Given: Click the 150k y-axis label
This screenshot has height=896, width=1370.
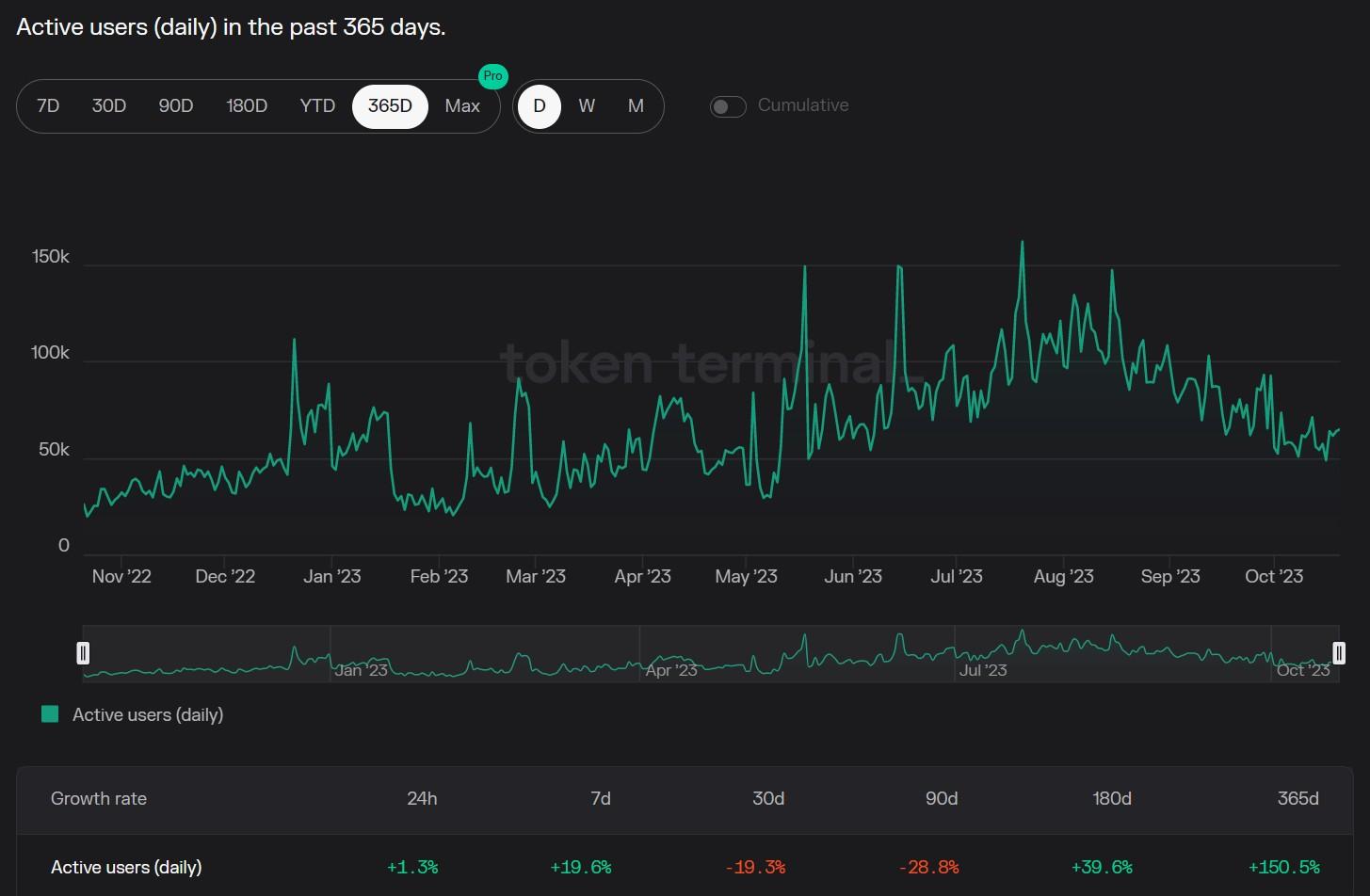Looking at the screenshot, I should 51,257.
